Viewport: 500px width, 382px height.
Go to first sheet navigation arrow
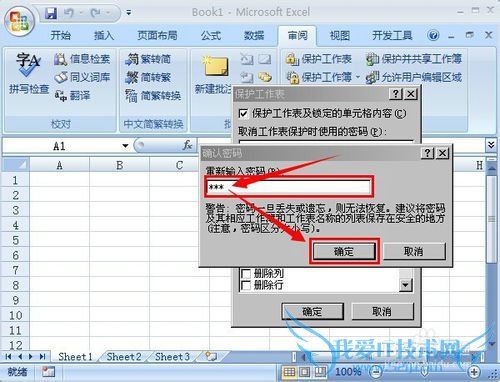coord(9,357)
